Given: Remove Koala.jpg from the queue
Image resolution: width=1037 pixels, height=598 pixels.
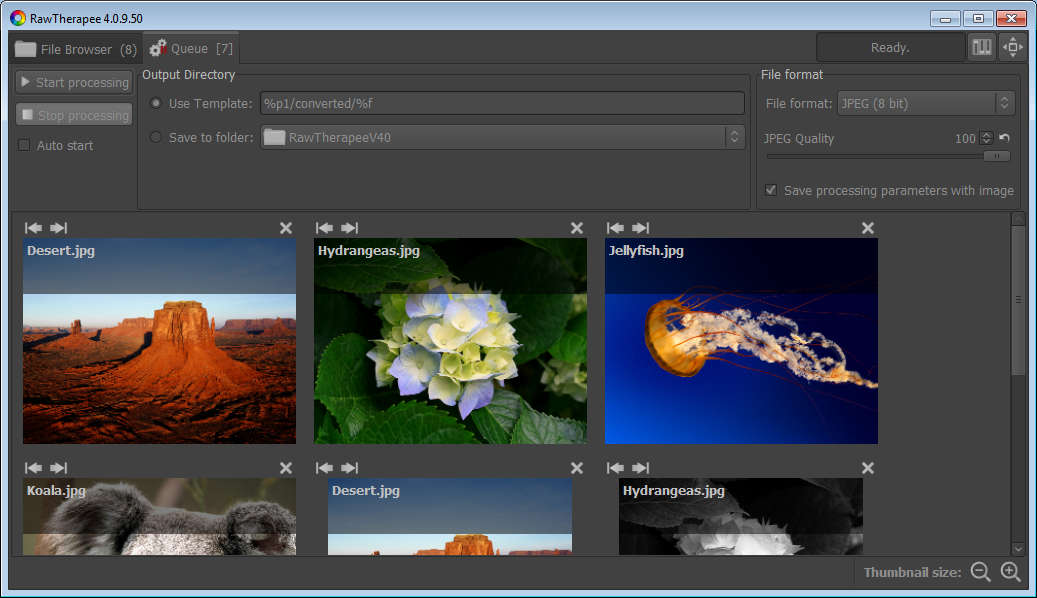Looking at the screenshot, I should (x=286, y=468).
